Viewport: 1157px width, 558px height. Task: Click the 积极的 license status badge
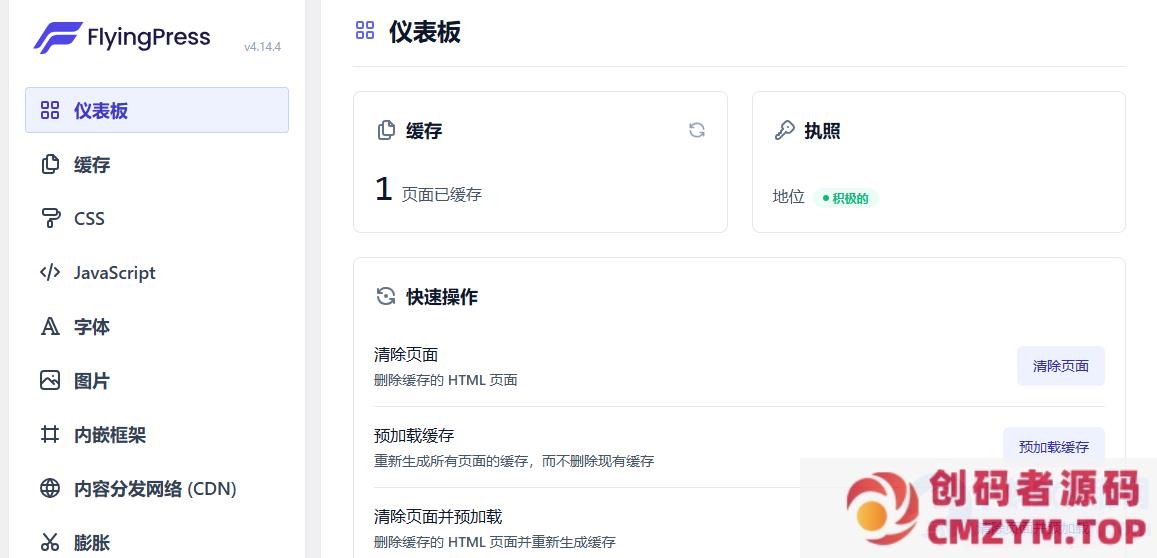tap(845, 198)
